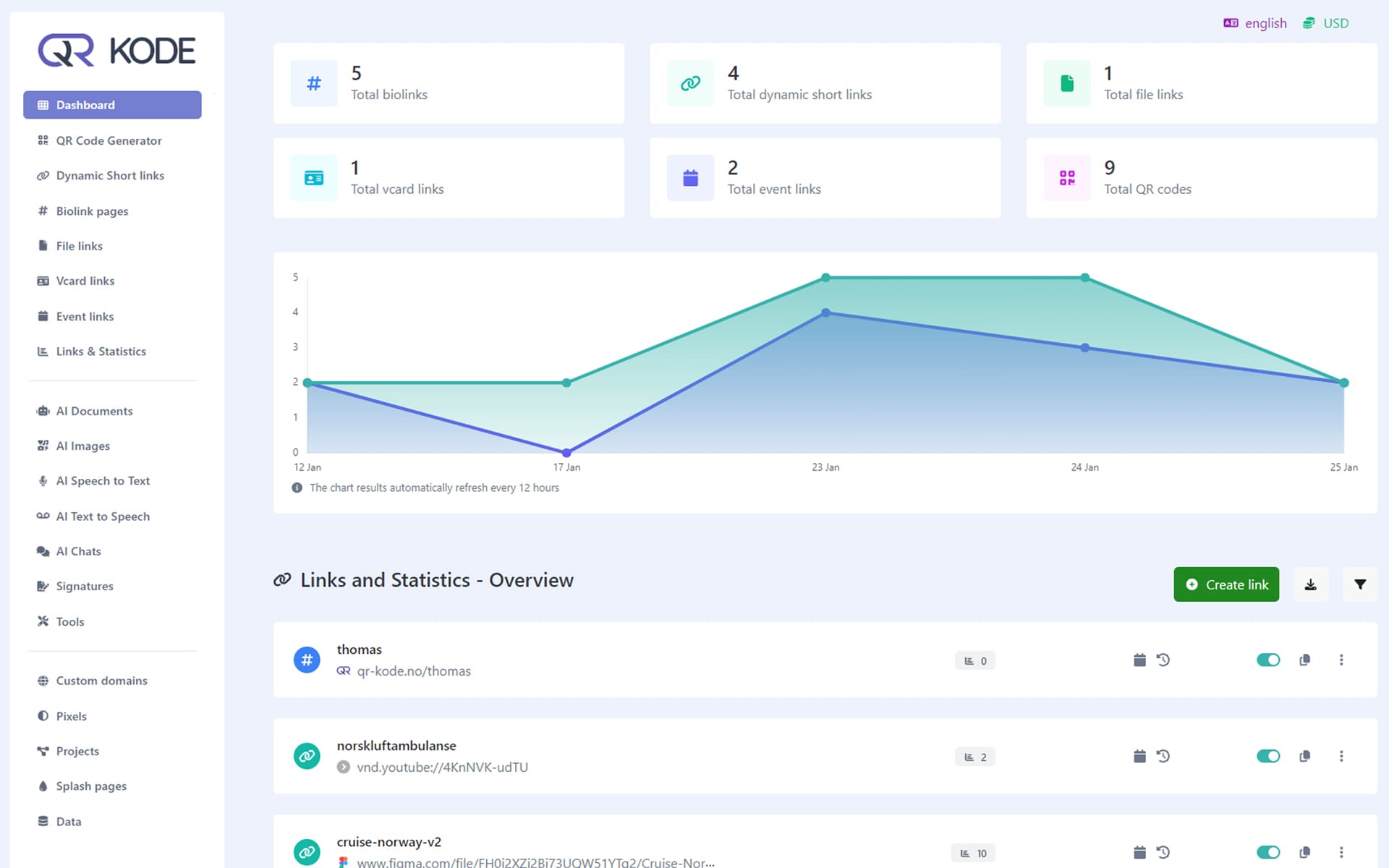Click the blue hashtag icon beside thomas
The image size is (1389, 868).
[307, 660]
